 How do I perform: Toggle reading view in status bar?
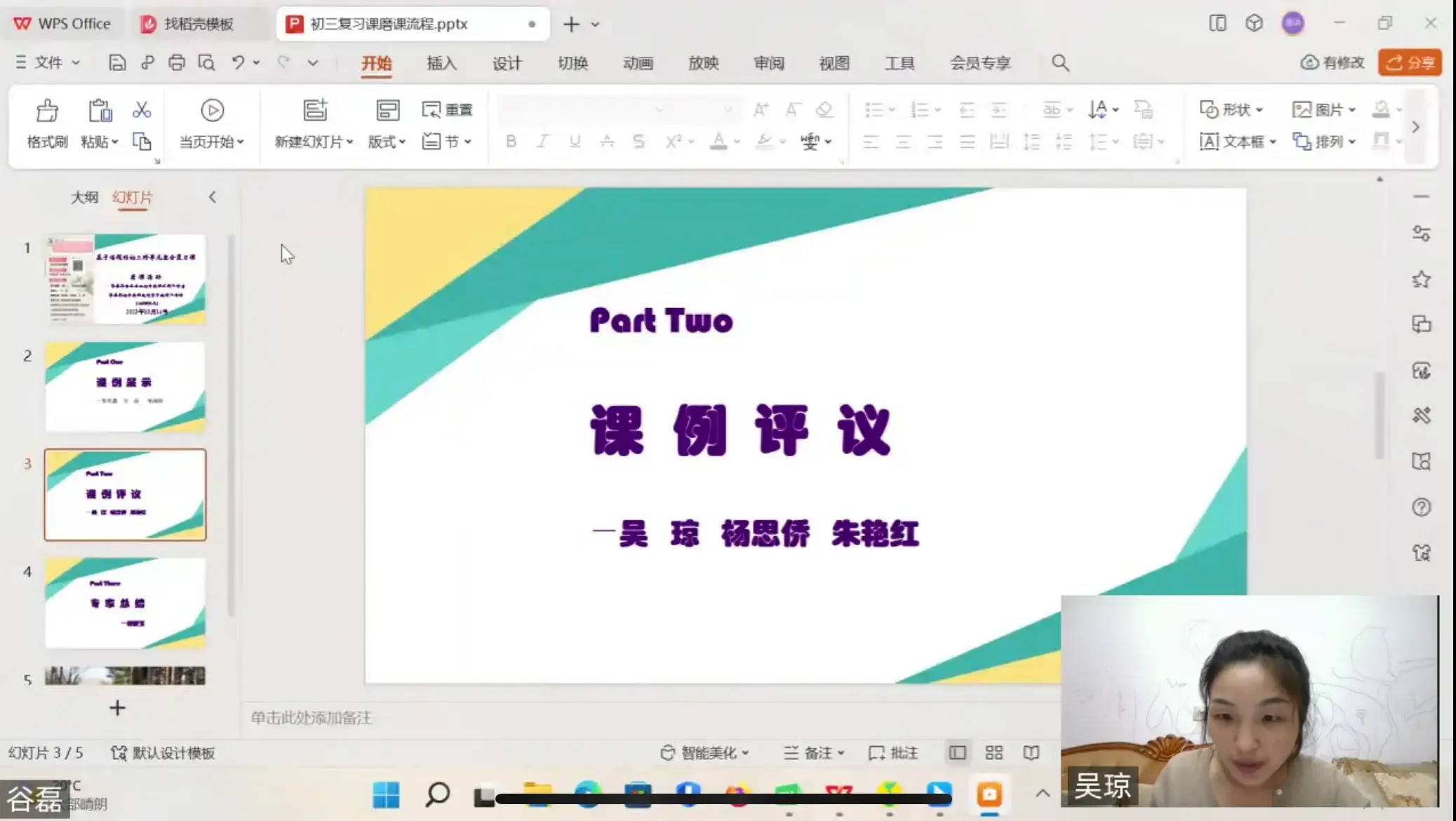tap(1031, 753)
